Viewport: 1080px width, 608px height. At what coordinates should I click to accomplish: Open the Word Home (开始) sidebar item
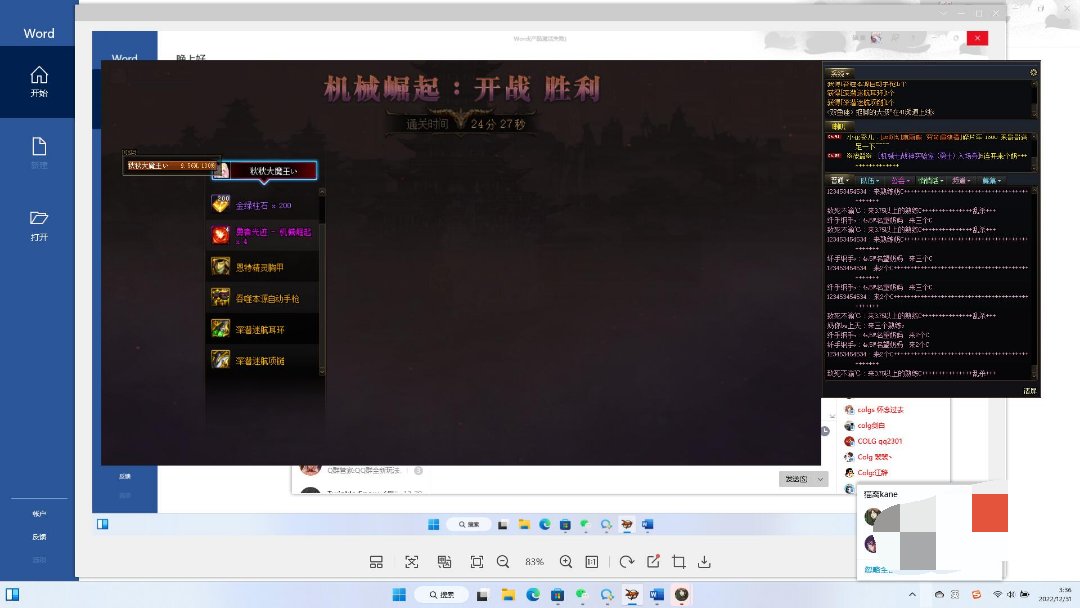click(39, 81)
